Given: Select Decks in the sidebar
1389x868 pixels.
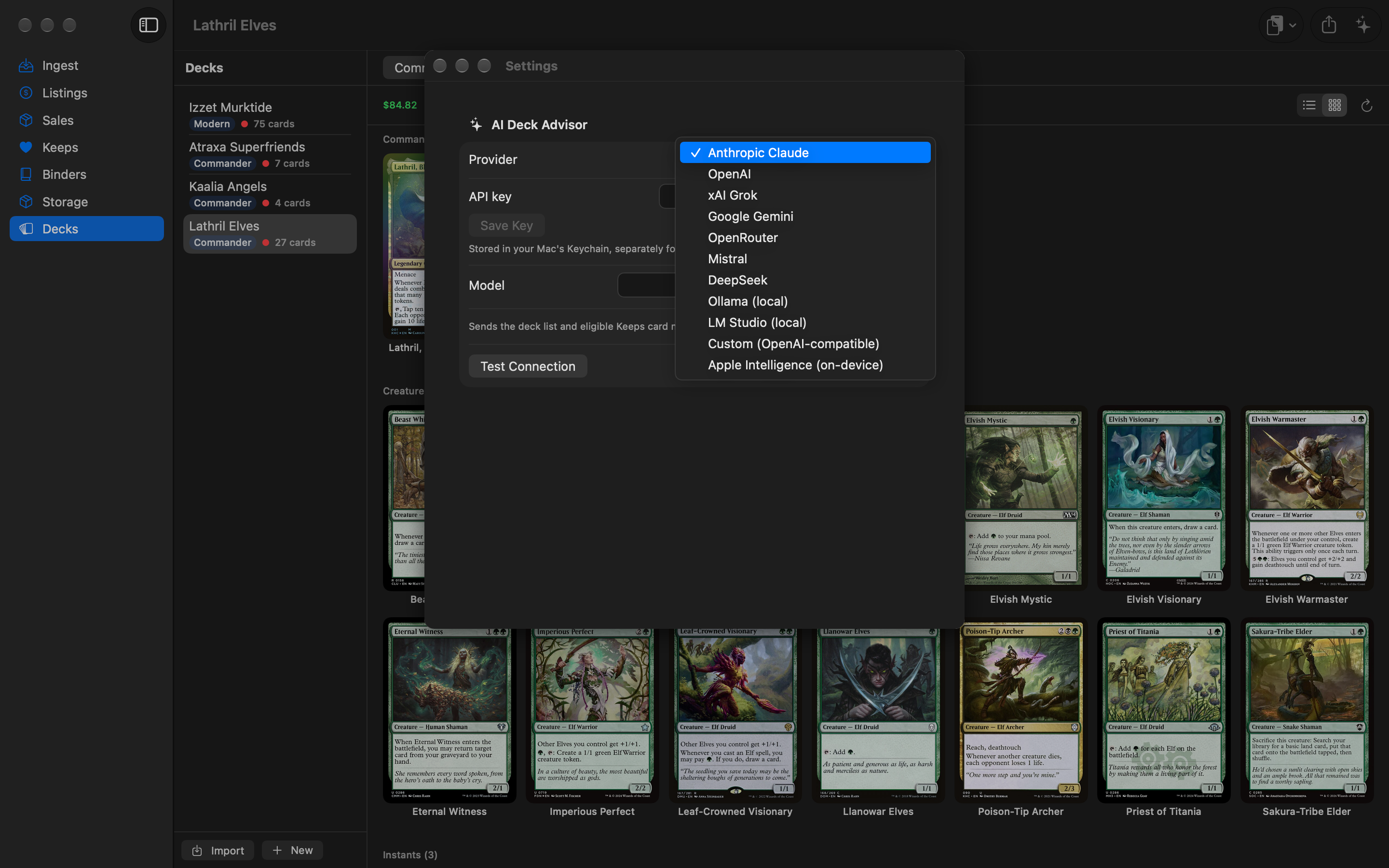Looking at the screenshot, I should coord(87,229).
